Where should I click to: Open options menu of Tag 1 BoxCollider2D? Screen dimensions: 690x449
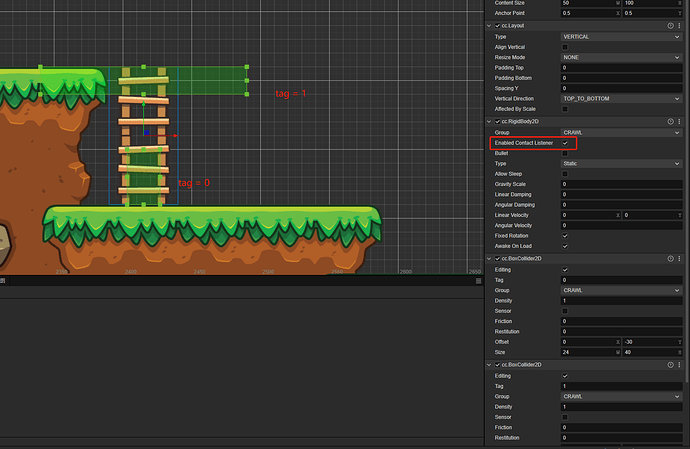click(678, 365)
